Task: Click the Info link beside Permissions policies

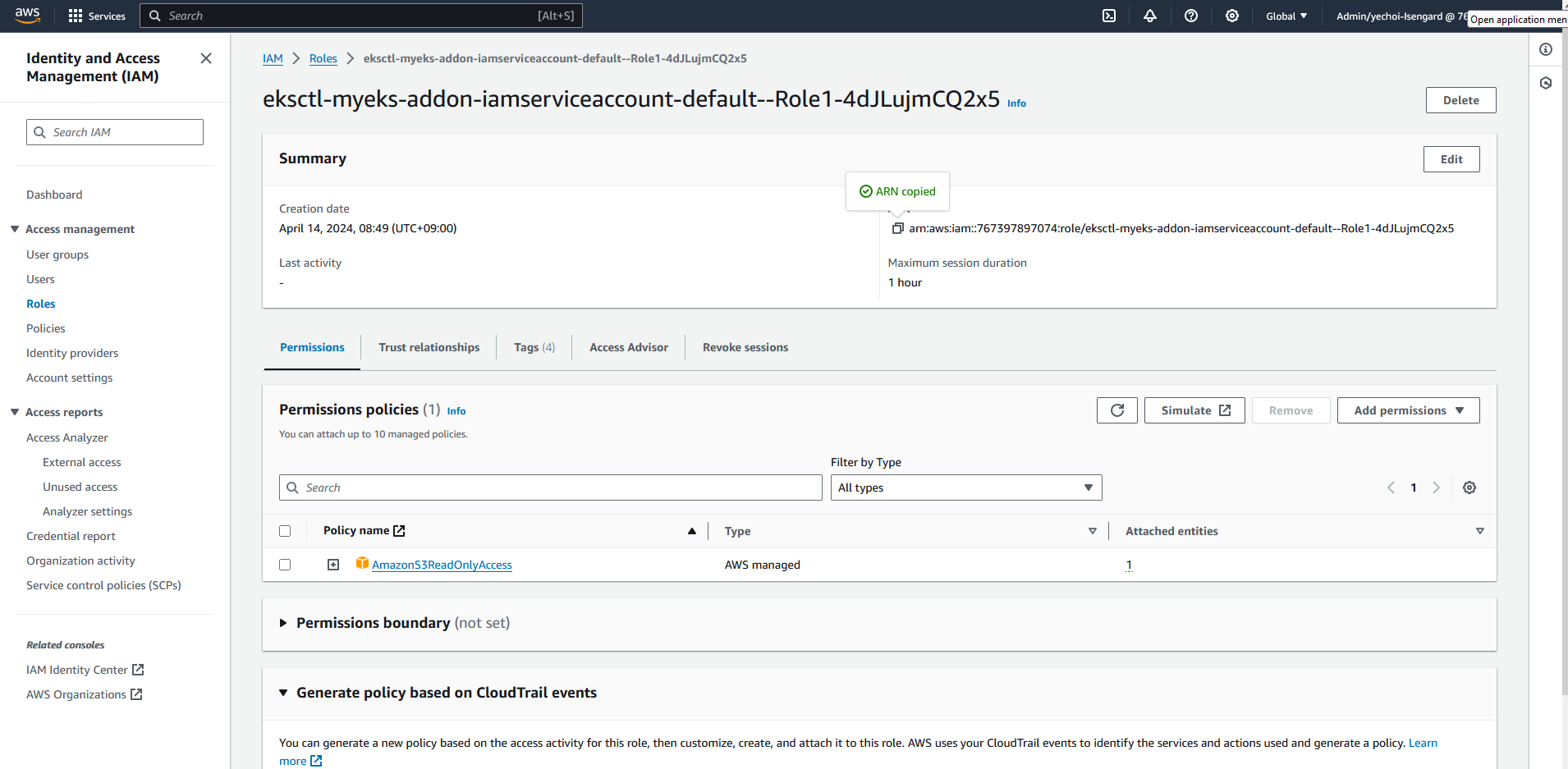Action: tap(456, 411)
